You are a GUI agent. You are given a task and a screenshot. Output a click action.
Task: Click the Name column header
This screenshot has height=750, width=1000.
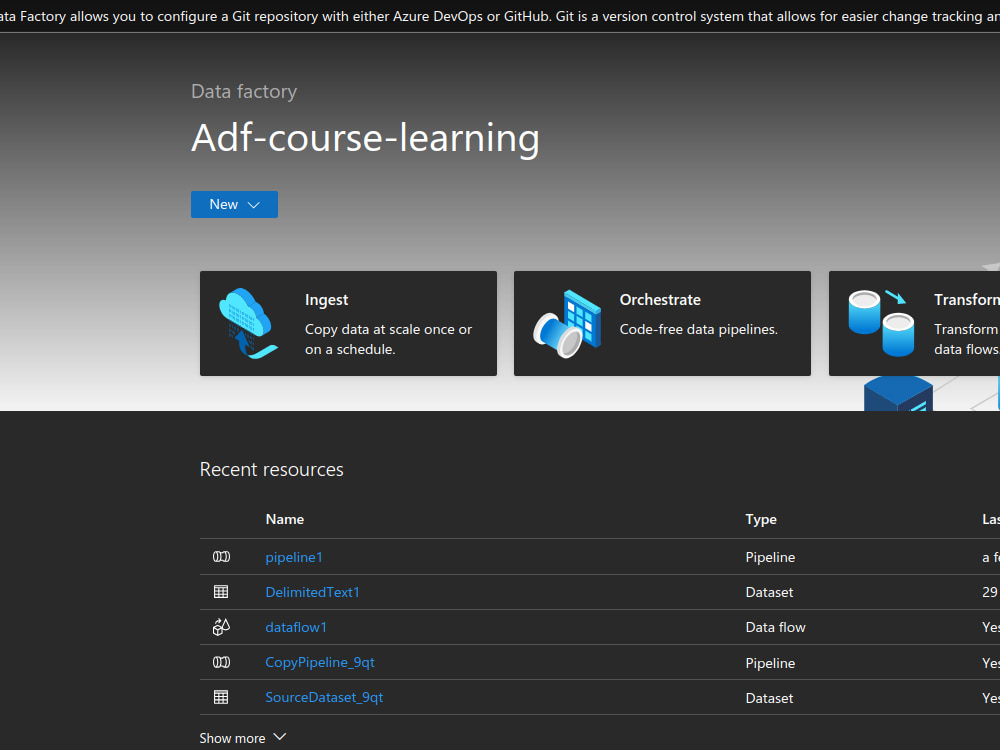pos(284,519)
